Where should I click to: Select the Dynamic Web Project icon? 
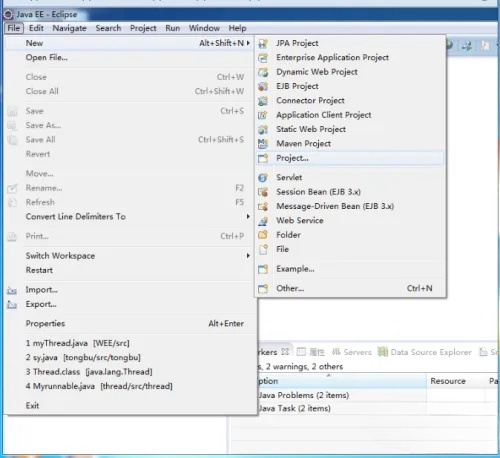pyautogui.click(x=263, y=72)
